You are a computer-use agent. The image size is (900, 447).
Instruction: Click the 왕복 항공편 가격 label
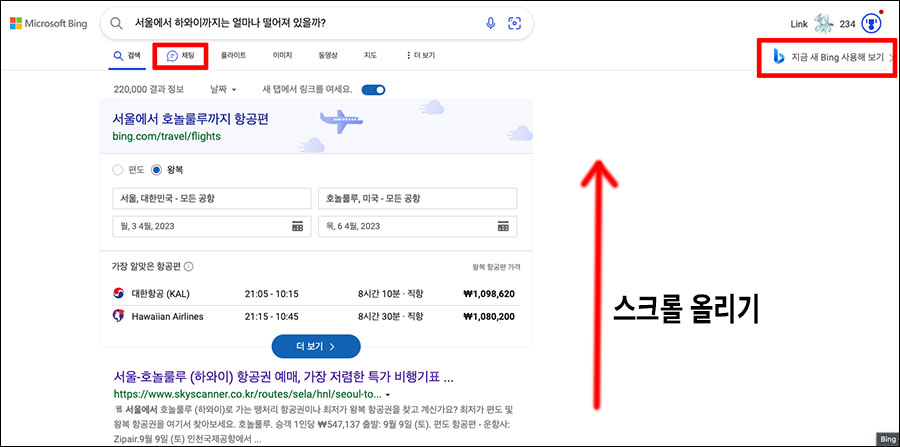click(496, 267)
